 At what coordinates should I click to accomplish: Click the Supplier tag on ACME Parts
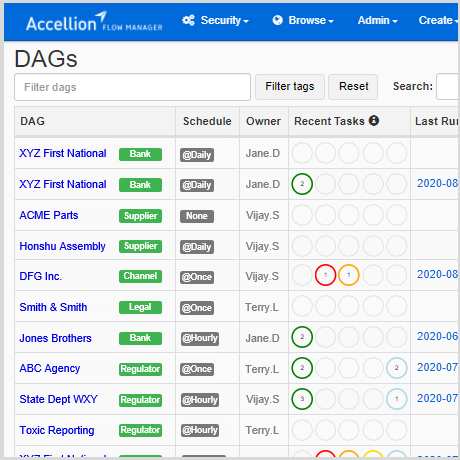point(140,216)
